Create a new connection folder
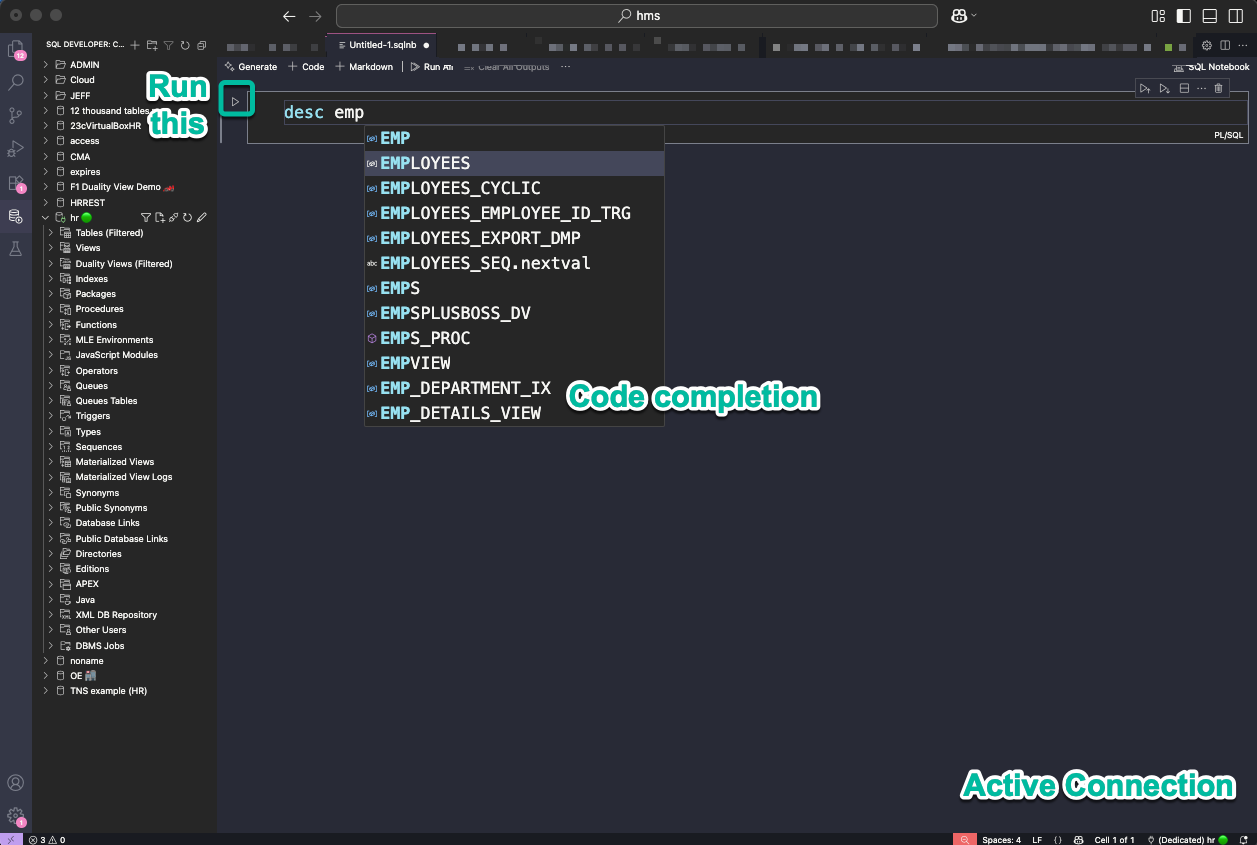 tap(152, 45)
